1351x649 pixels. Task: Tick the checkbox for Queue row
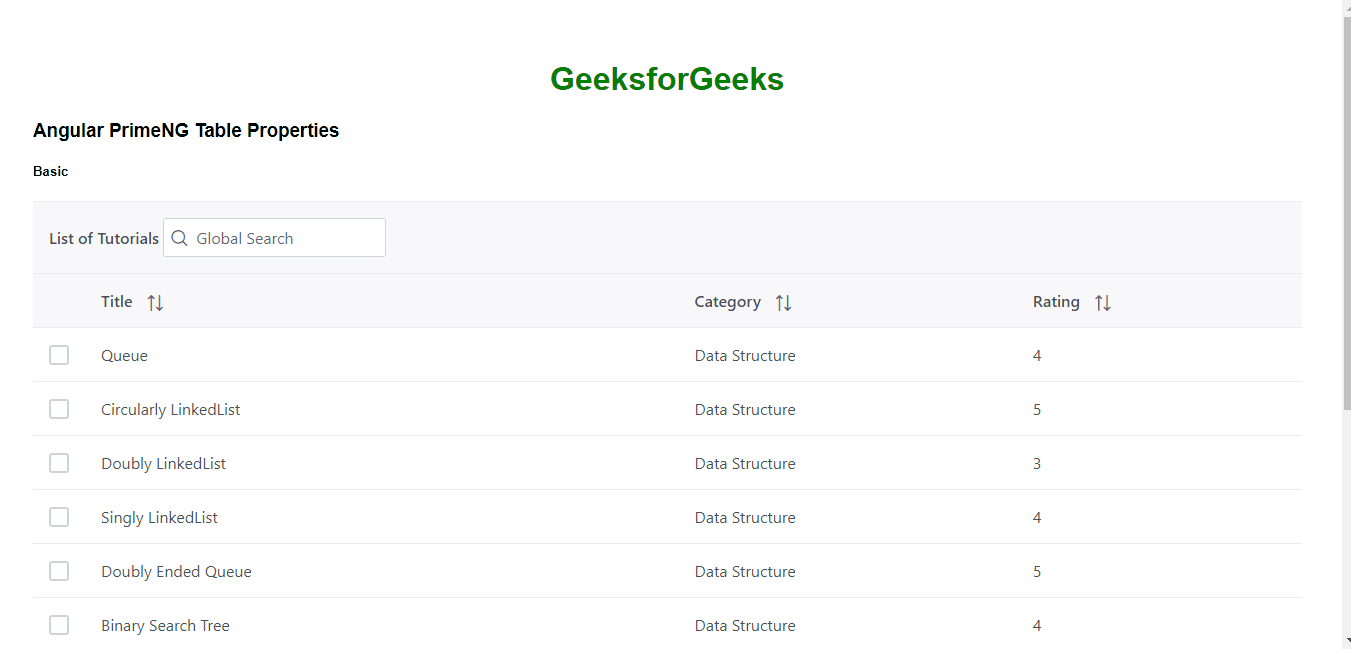pos(59,355)
